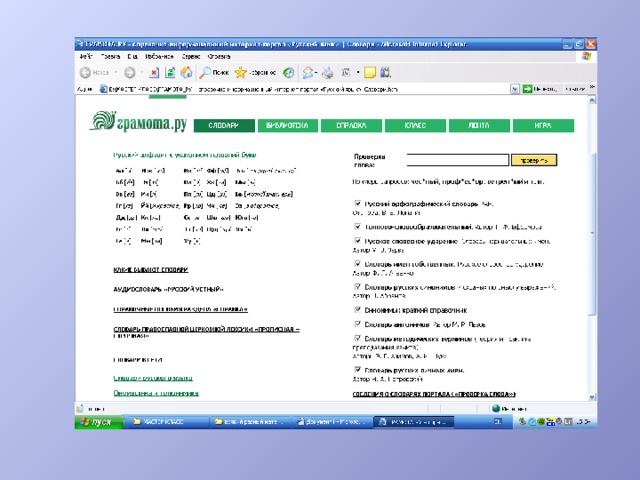This screenshot has width=640, height=480.
Task: Open the СПРАВОЧНИК ПО ПУНКТУАЦИИ link
Action: pos(180,309)
